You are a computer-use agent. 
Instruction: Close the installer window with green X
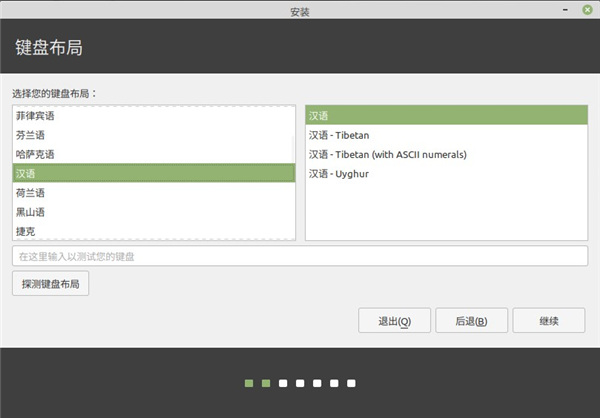586,11
